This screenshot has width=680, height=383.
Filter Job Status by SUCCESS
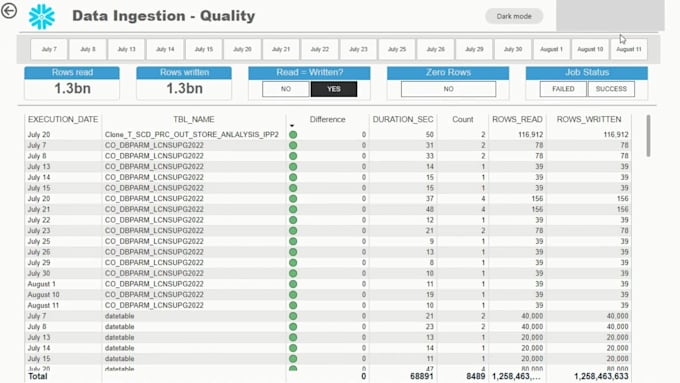coord(611,89)
